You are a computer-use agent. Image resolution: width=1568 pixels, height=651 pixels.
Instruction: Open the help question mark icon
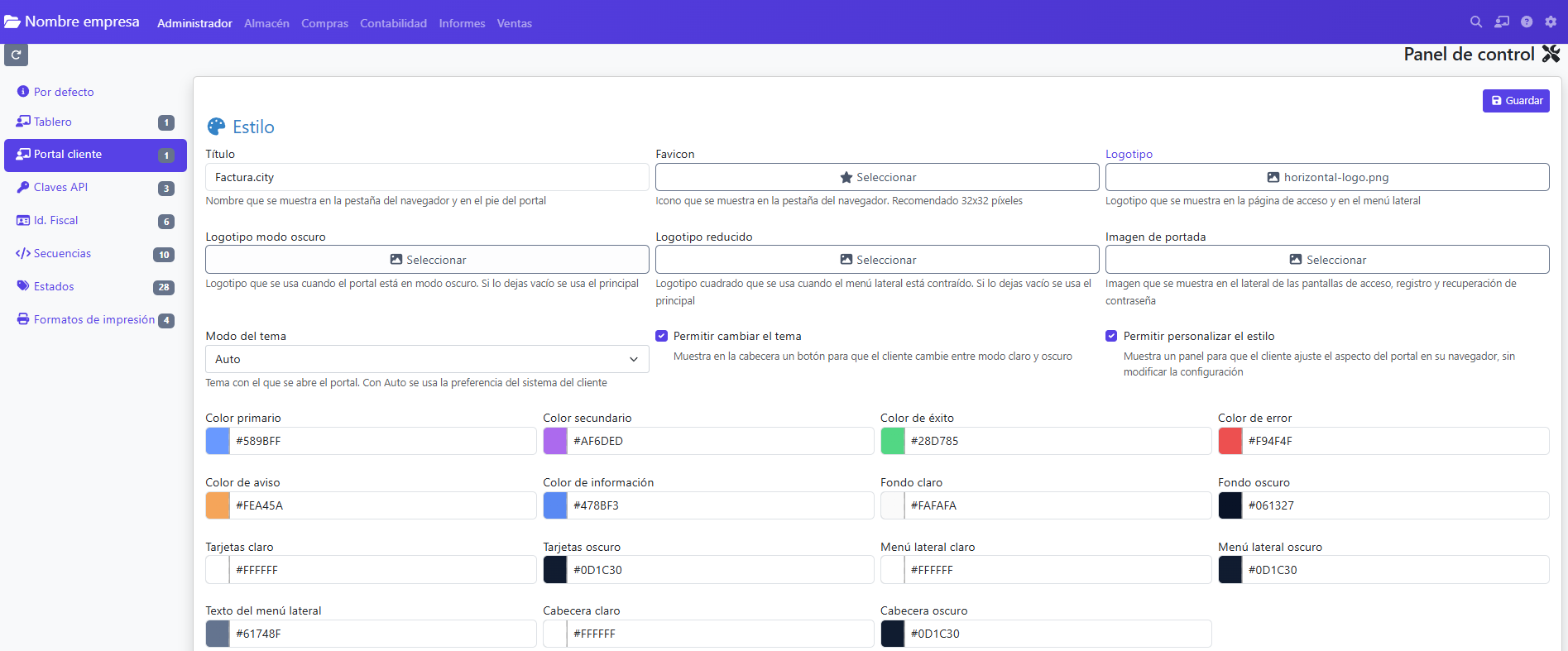pos(1527,22)
